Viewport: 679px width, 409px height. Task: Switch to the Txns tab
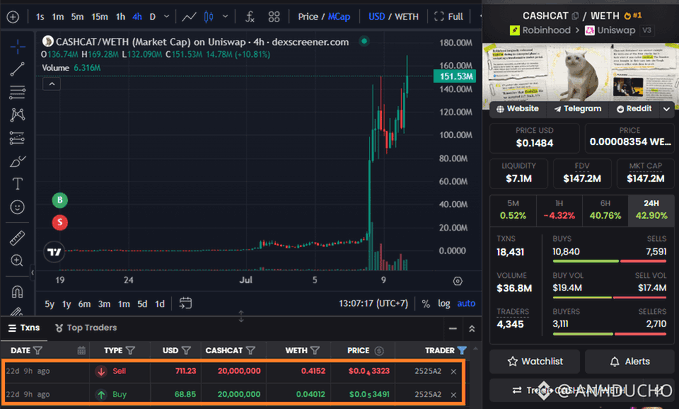(24, 328)
